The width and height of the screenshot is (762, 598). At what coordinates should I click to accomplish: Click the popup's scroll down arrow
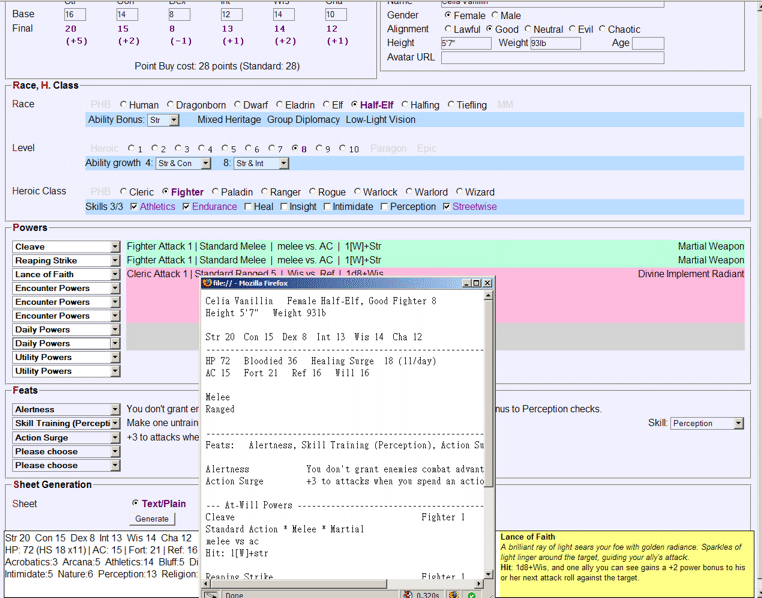[x=488, y=574]
